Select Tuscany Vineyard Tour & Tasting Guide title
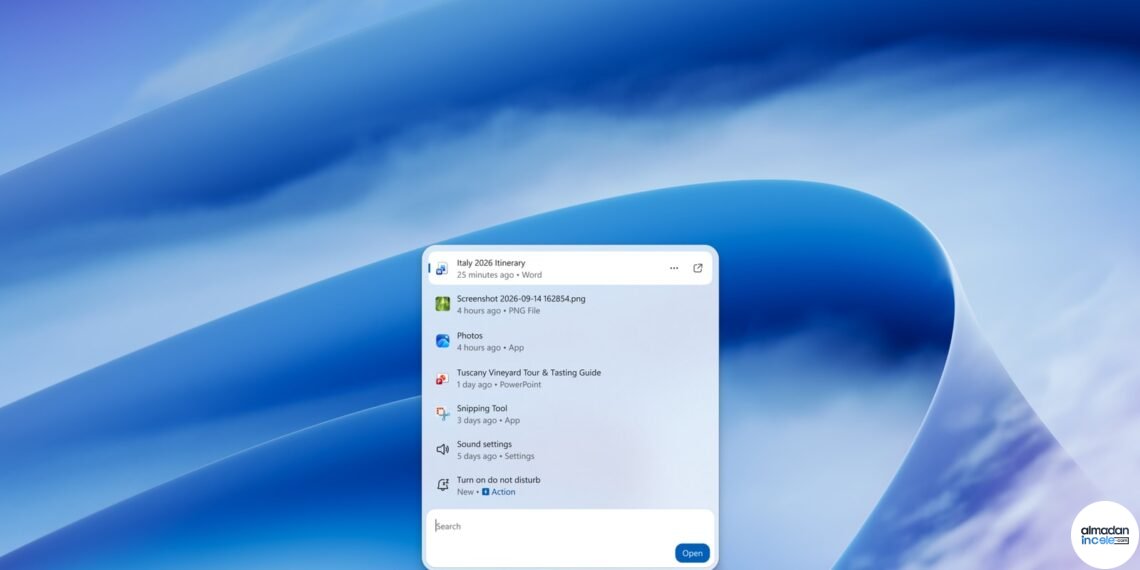The height and width of the screenshot is (570, 1140). coord(529,372)
